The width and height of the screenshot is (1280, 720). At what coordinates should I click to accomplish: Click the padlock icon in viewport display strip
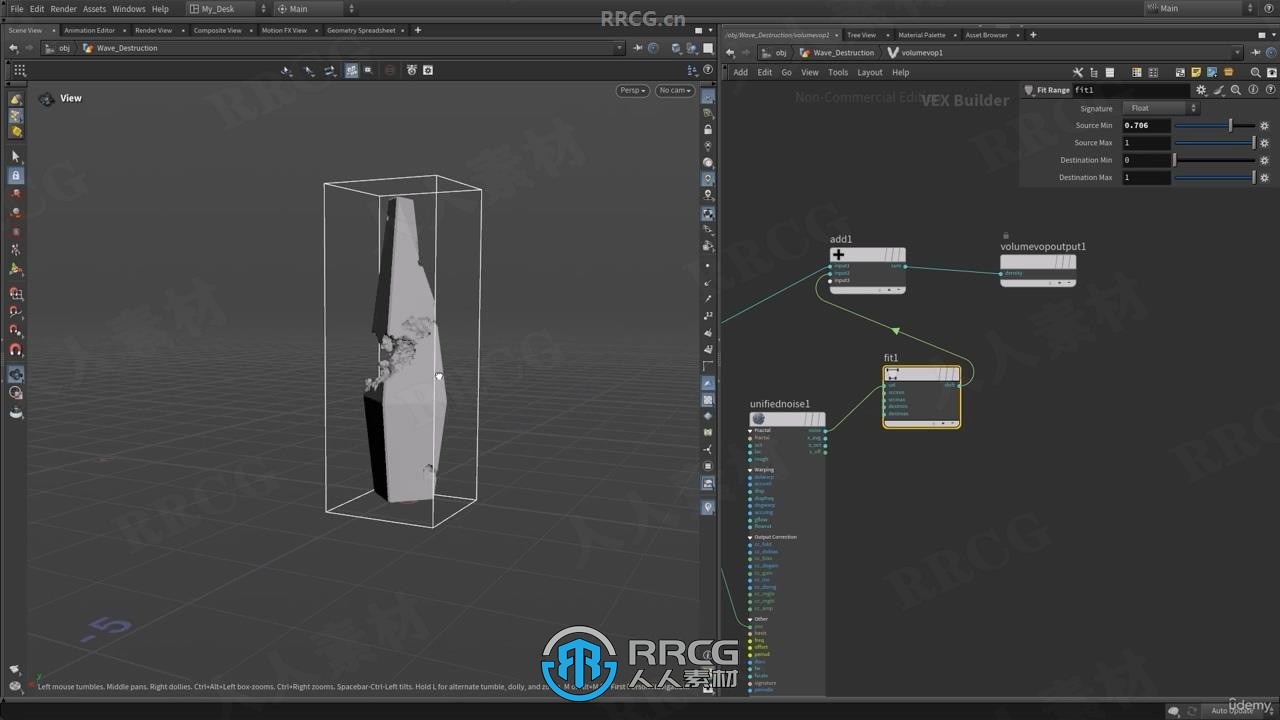pos(708,130)
